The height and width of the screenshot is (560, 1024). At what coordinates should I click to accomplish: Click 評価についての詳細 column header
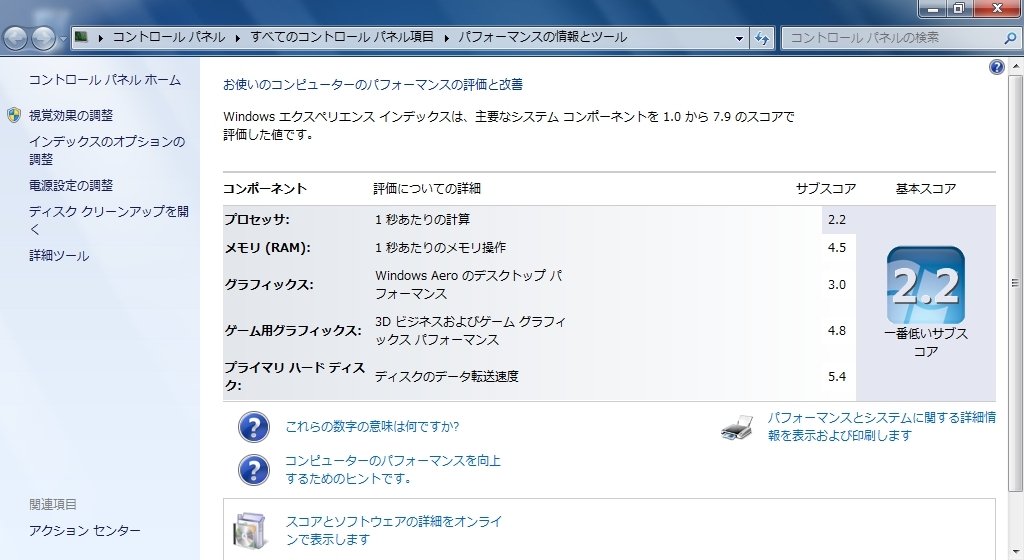click(427, 189)
